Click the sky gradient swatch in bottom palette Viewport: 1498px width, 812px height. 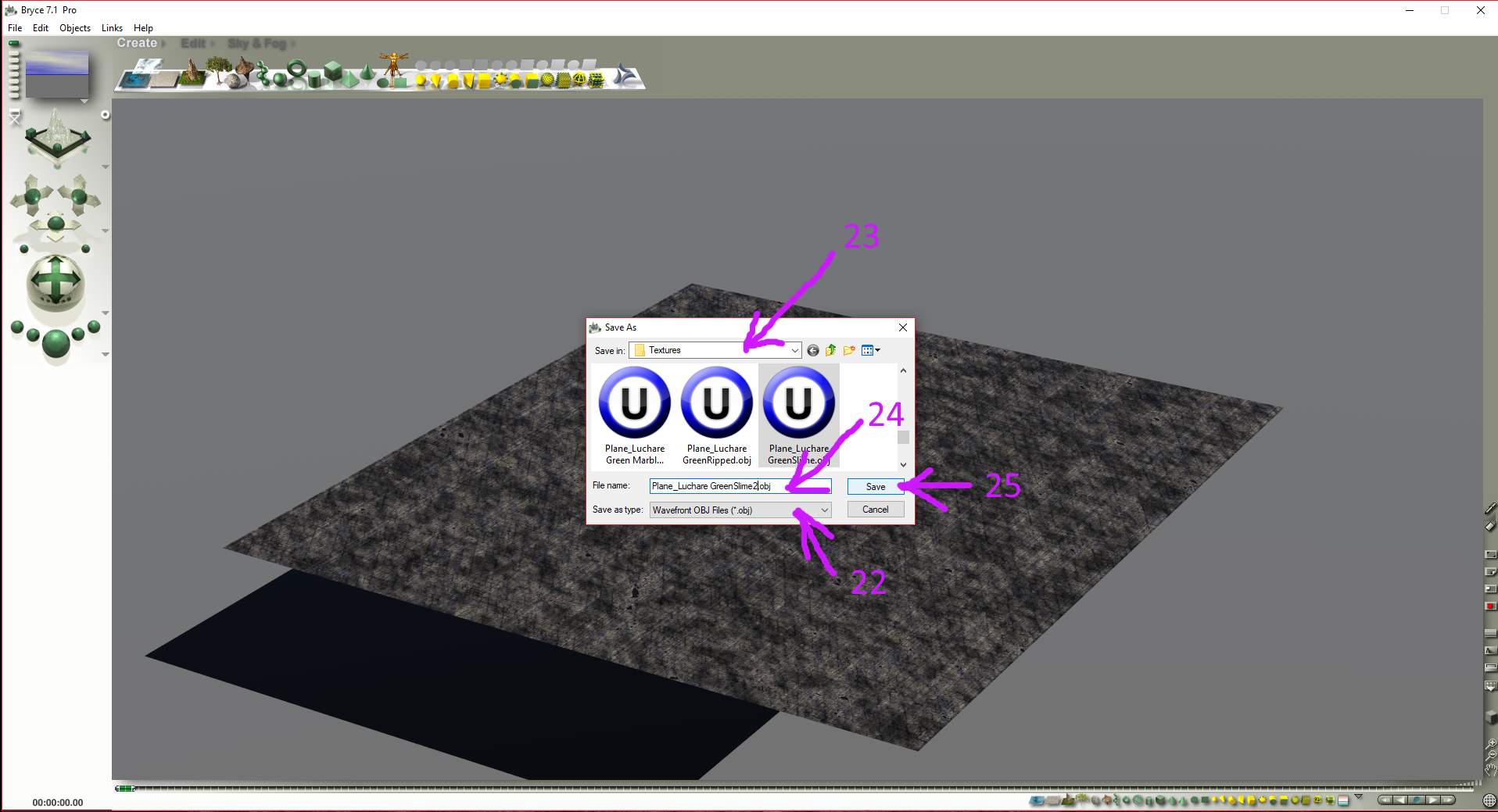click(x=1343, y=800)
